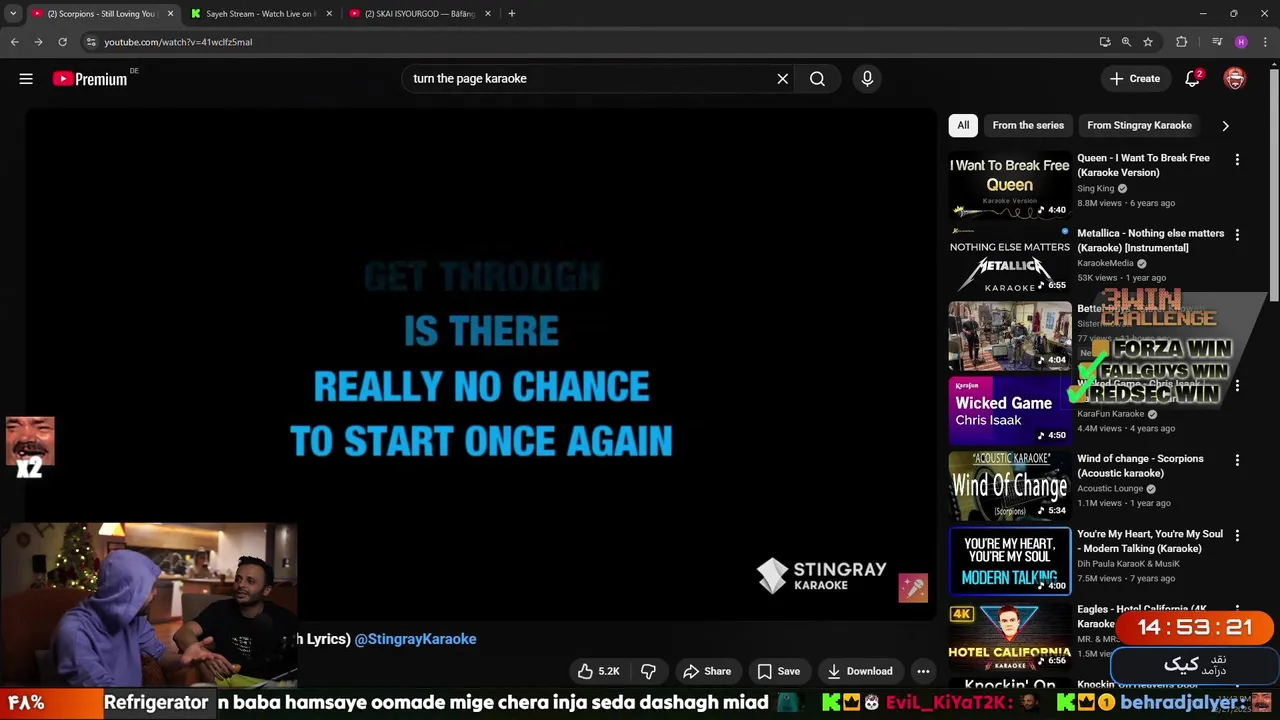This screenshot has width=1280, height=720.
Task: Bookmark this page with the star
Action: (1148, 42)
